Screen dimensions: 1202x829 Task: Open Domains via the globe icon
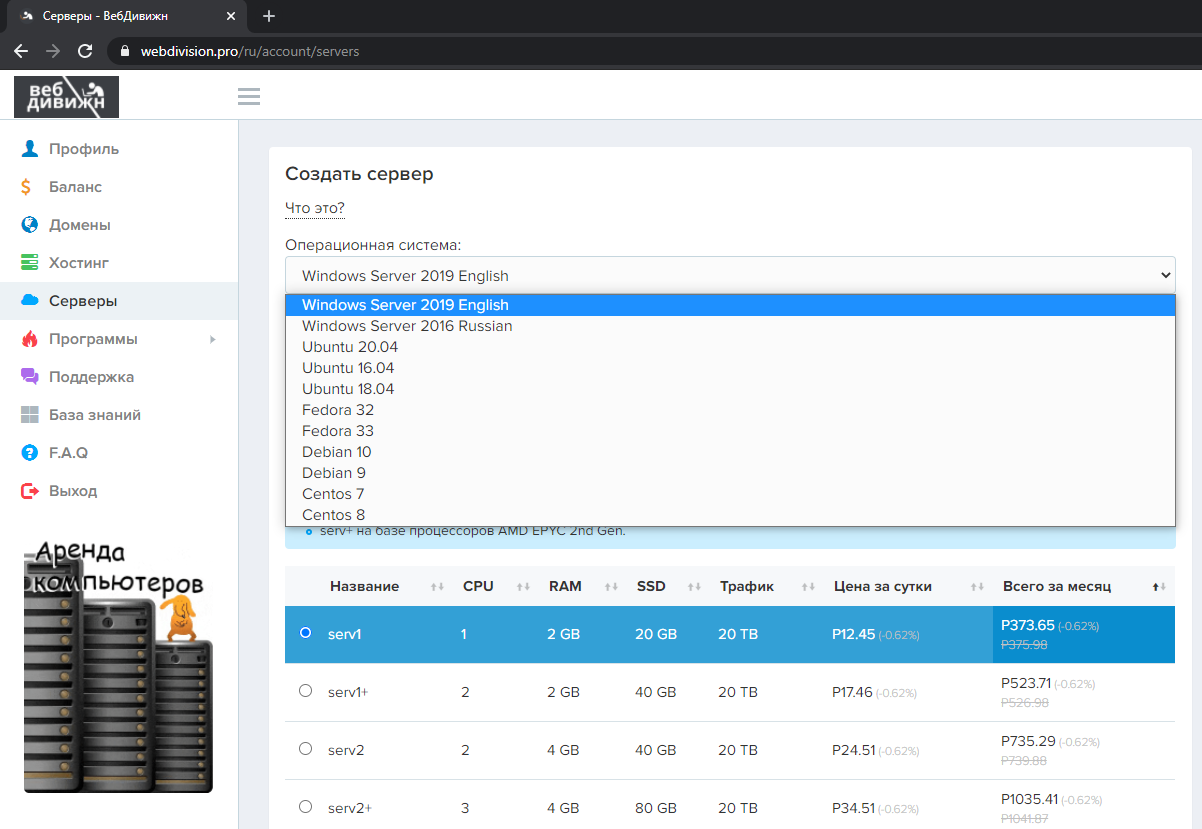point(30,225)
